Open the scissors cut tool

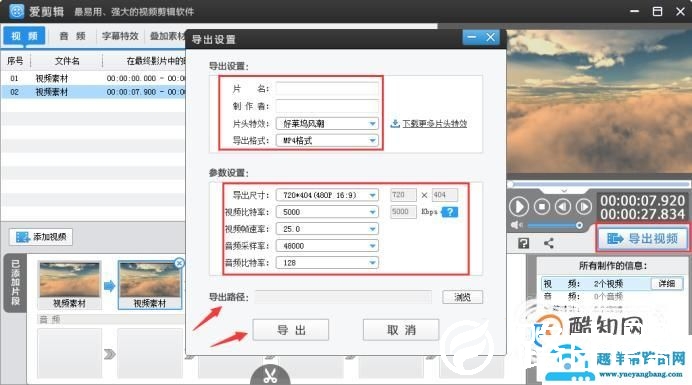(270, 375)
